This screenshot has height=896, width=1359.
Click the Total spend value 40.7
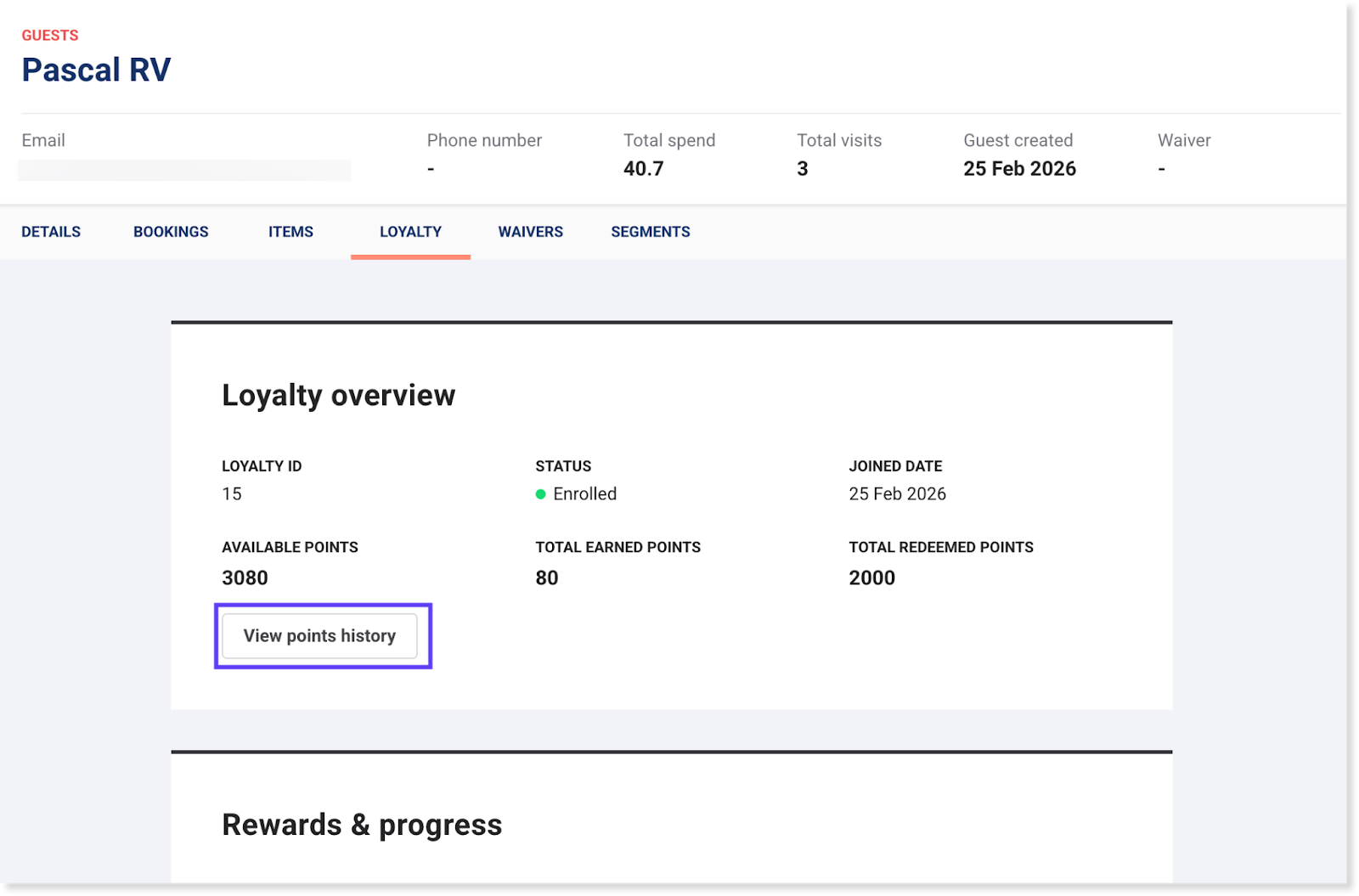click(643, 169)
